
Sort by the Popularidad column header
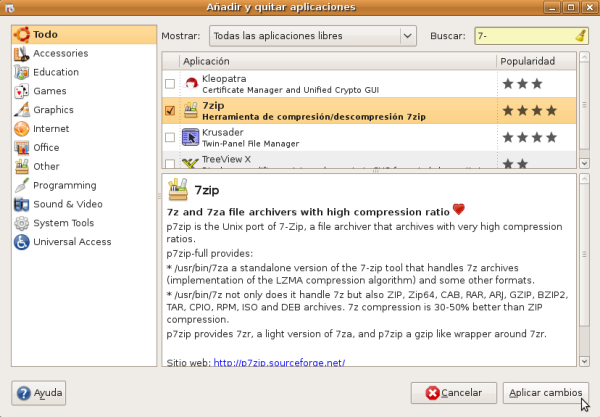point(536,61)
